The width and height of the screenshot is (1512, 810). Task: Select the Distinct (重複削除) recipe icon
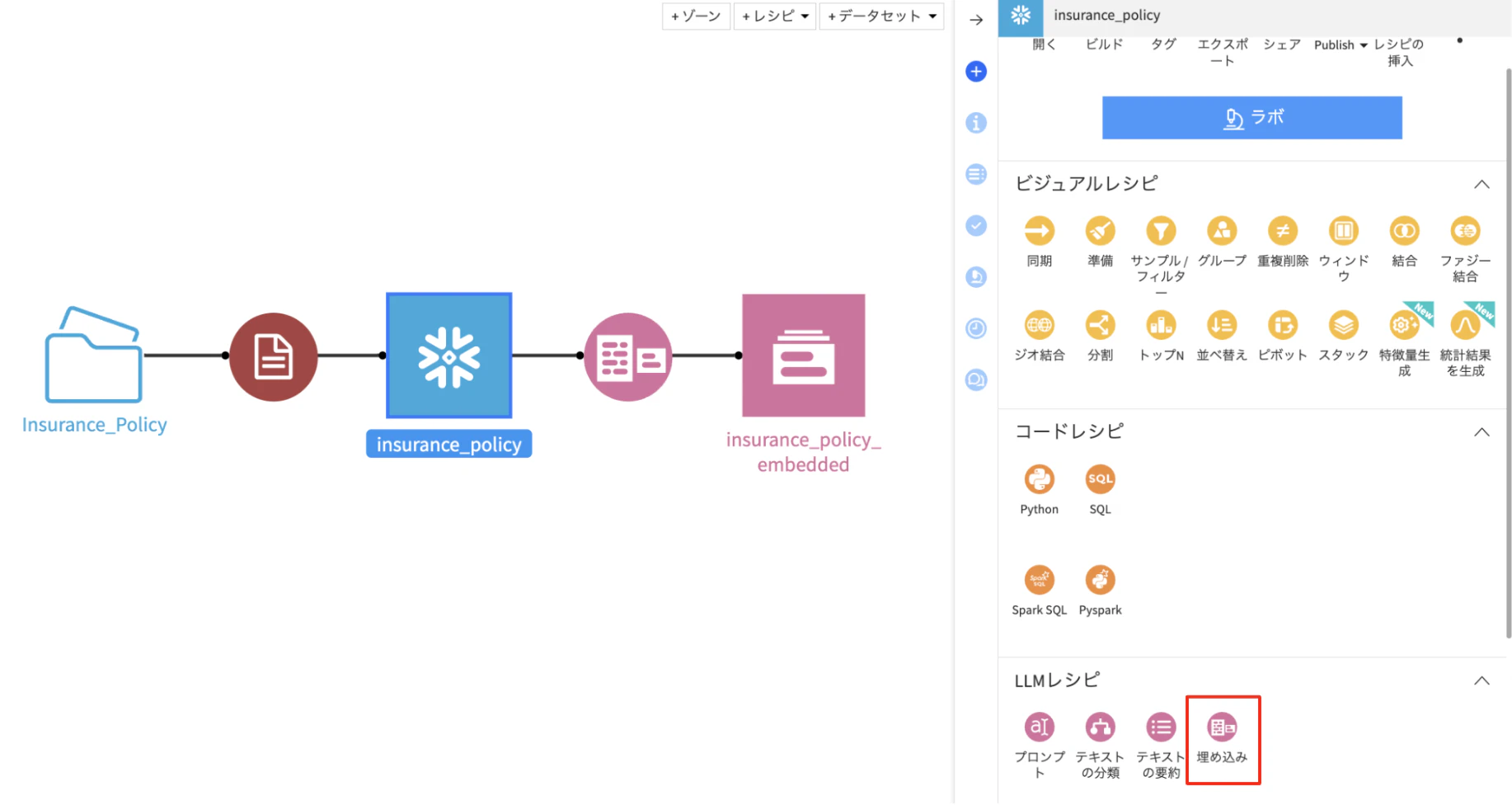tap(1283, 231)
